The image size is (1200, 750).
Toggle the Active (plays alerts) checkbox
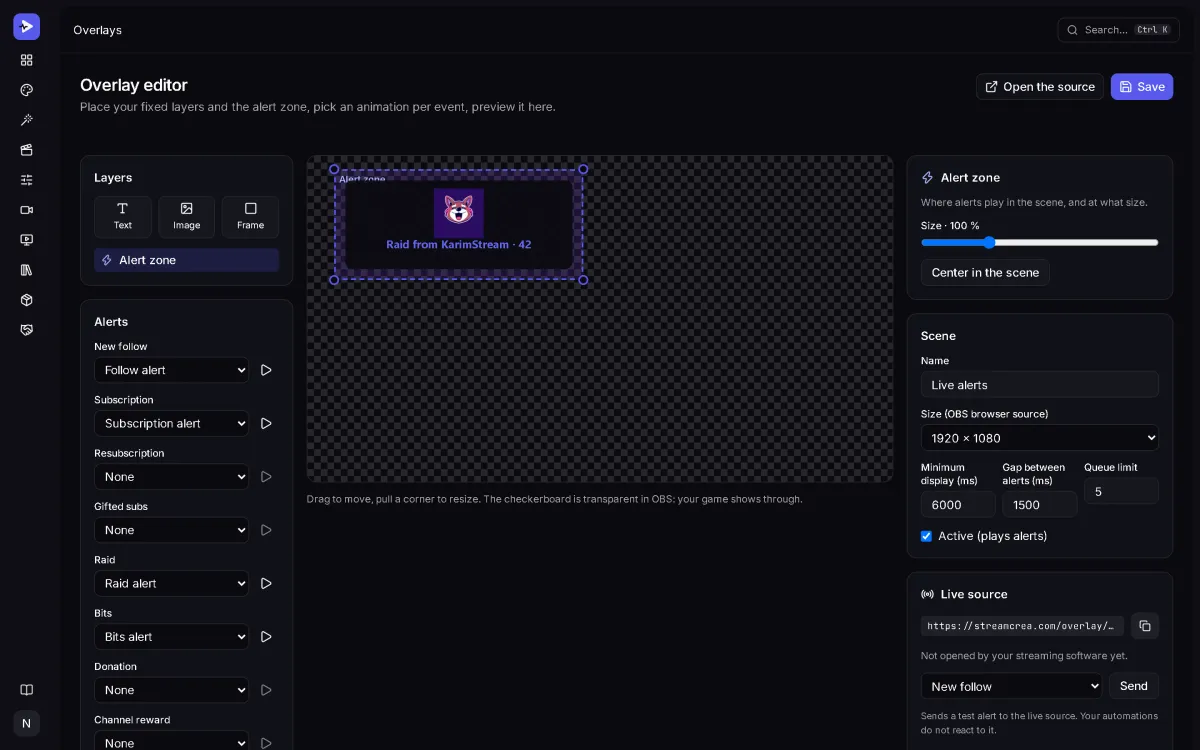(x=926, y=536)
